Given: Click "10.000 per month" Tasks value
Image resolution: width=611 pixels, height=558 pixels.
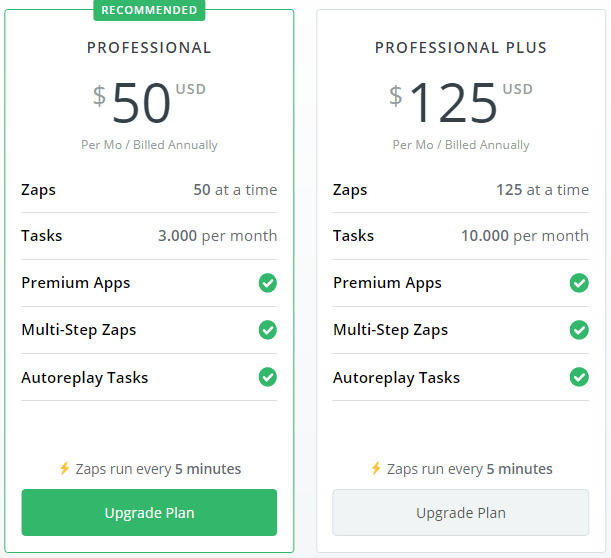Looking at the screenshot, I should (525, 236).
